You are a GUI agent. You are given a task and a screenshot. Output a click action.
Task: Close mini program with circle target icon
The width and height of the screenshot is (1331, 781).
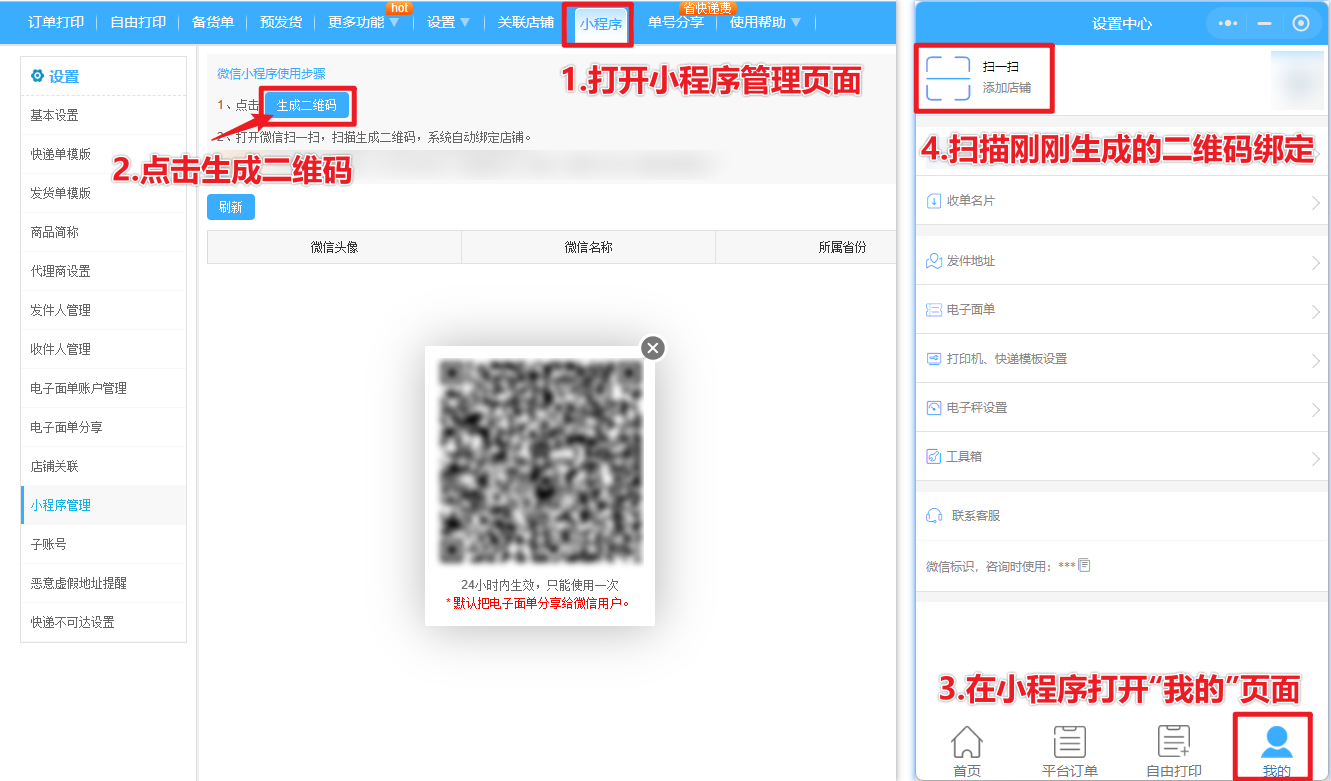[x=1301, y=23]
